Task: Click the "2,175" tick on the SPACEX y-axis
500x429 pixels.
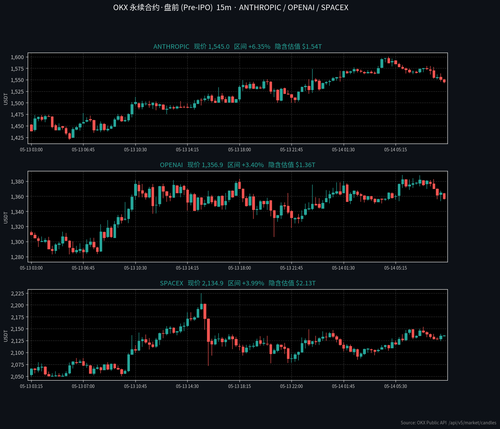Action: pos(17,317)
